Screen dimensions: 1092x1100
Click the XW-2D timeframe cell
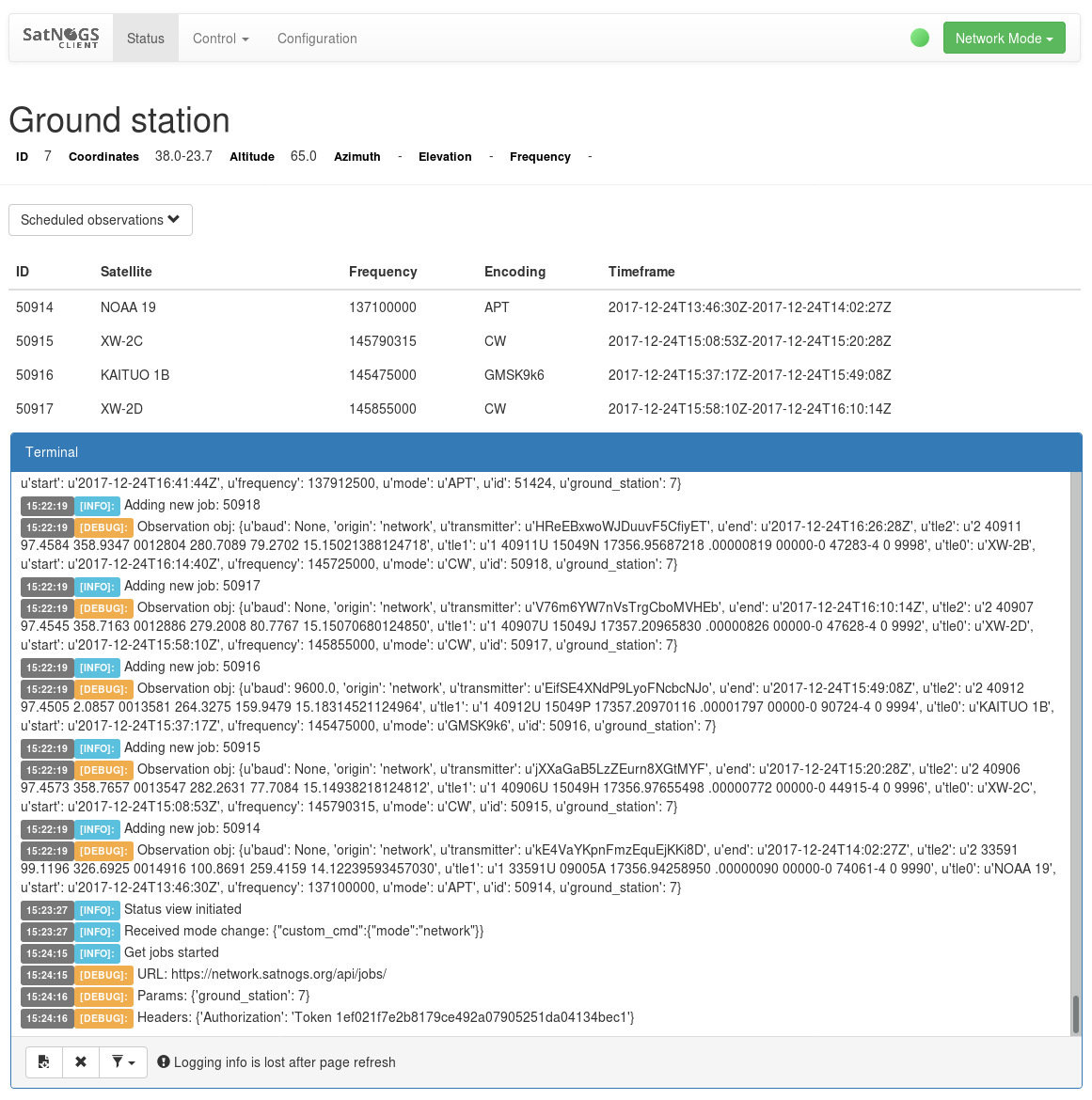[x=750, y=408]
